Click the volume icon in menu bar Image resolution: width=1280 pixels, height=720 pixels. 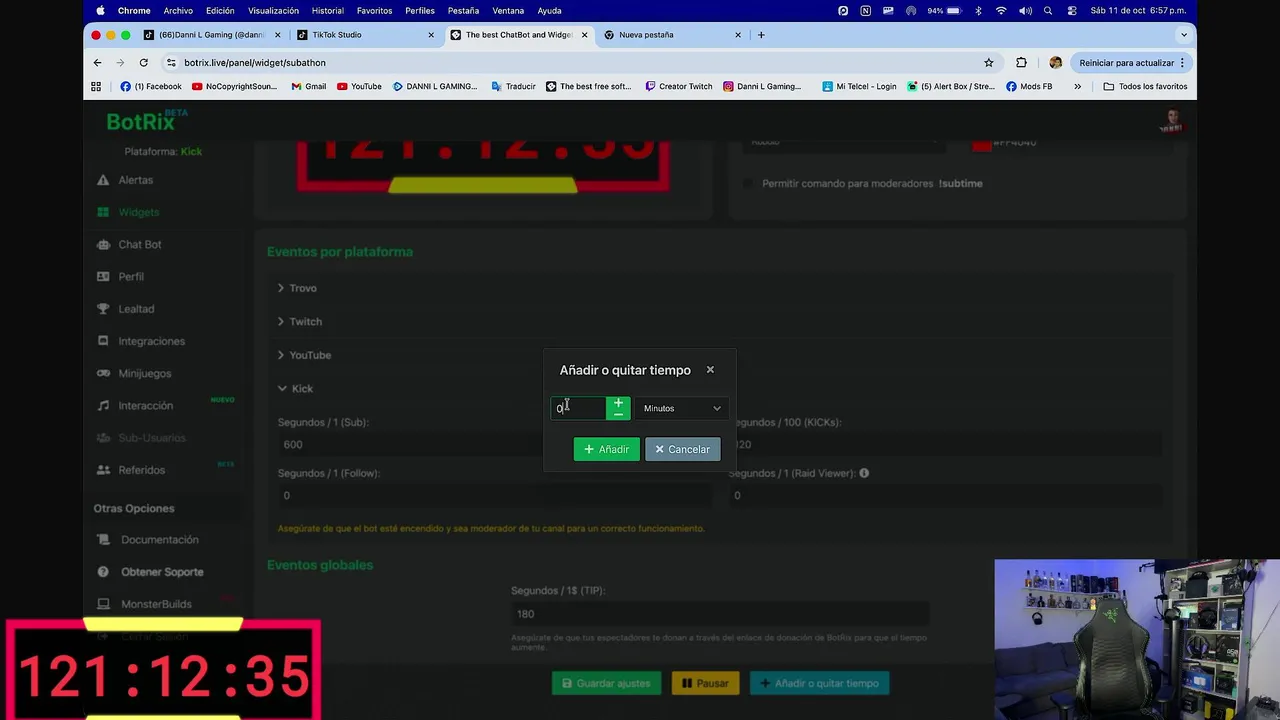[1025, 11]
